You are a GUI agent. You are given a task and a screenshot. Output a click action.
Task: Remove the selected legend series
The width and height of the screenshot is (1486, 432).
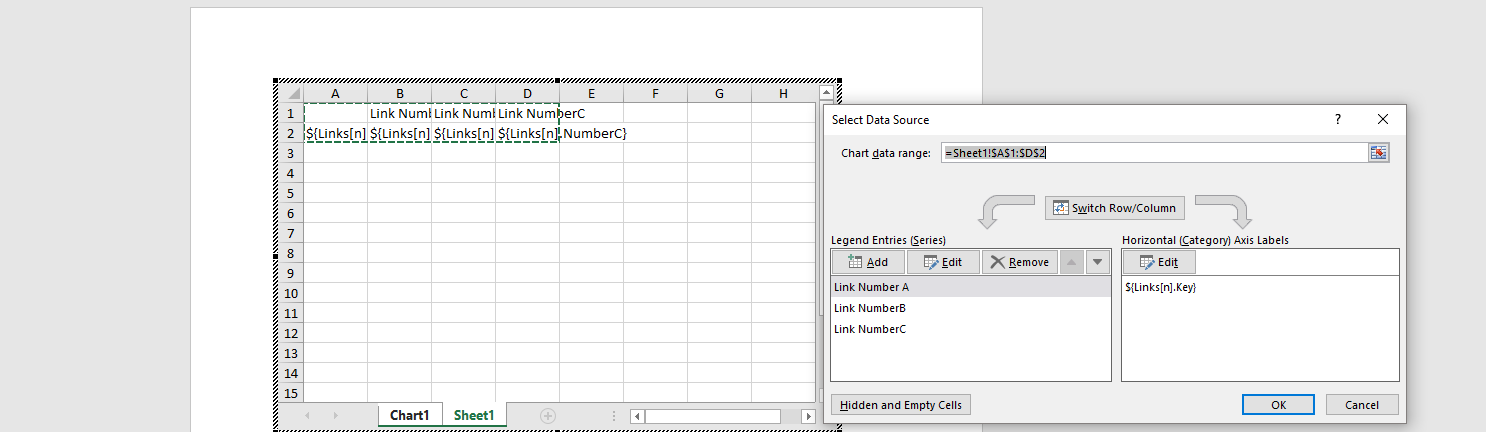(1019, 262)
